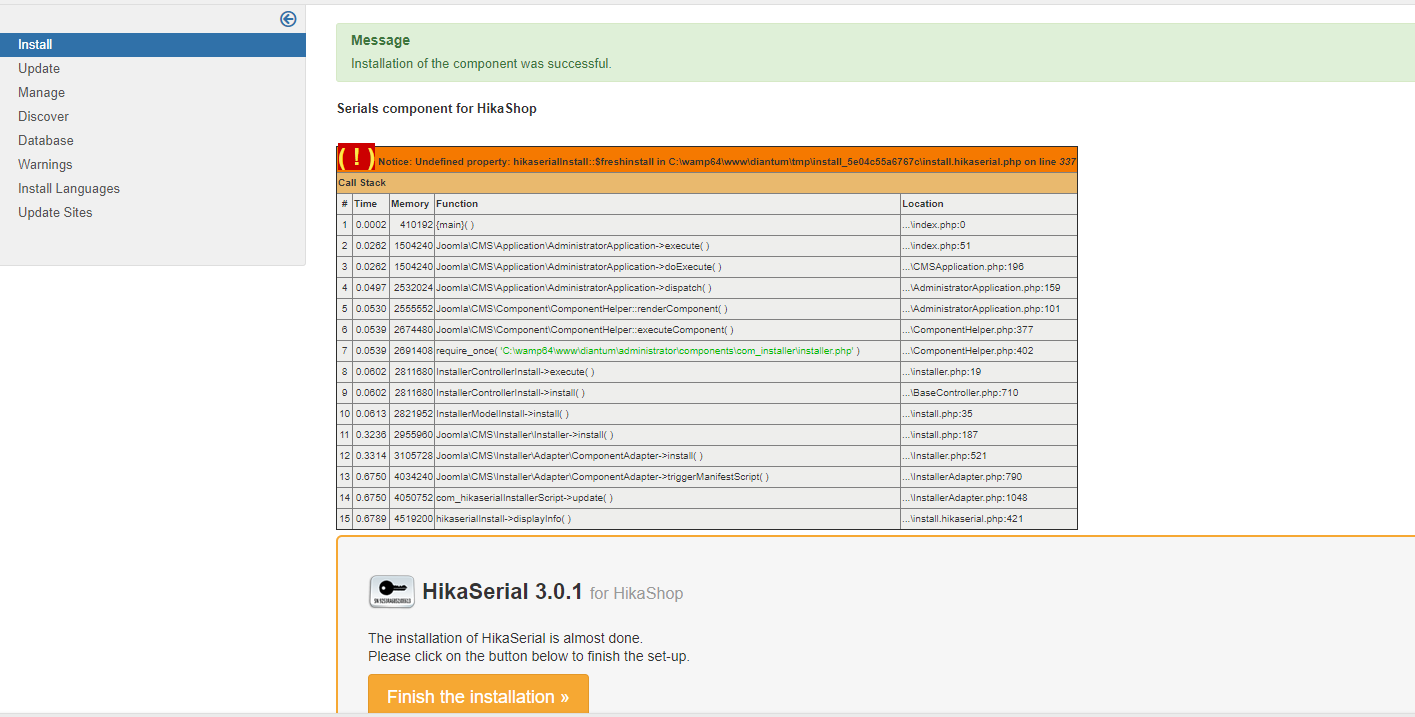Click location ...\install.hikaserial.php:421
1415x717 pixels.
989,519
